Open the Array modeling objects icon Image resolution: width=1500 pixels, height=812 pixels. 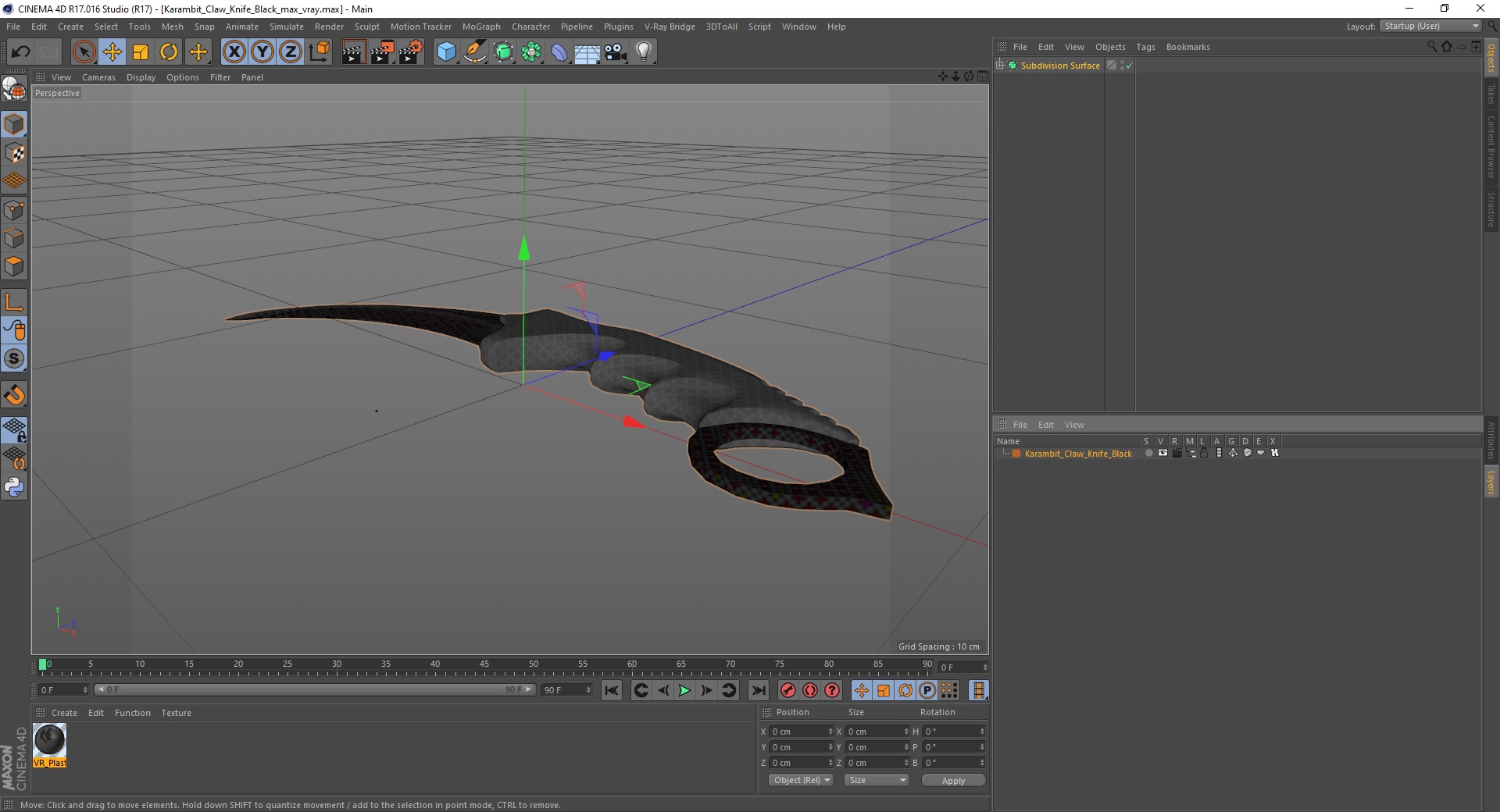pos(532,52)
